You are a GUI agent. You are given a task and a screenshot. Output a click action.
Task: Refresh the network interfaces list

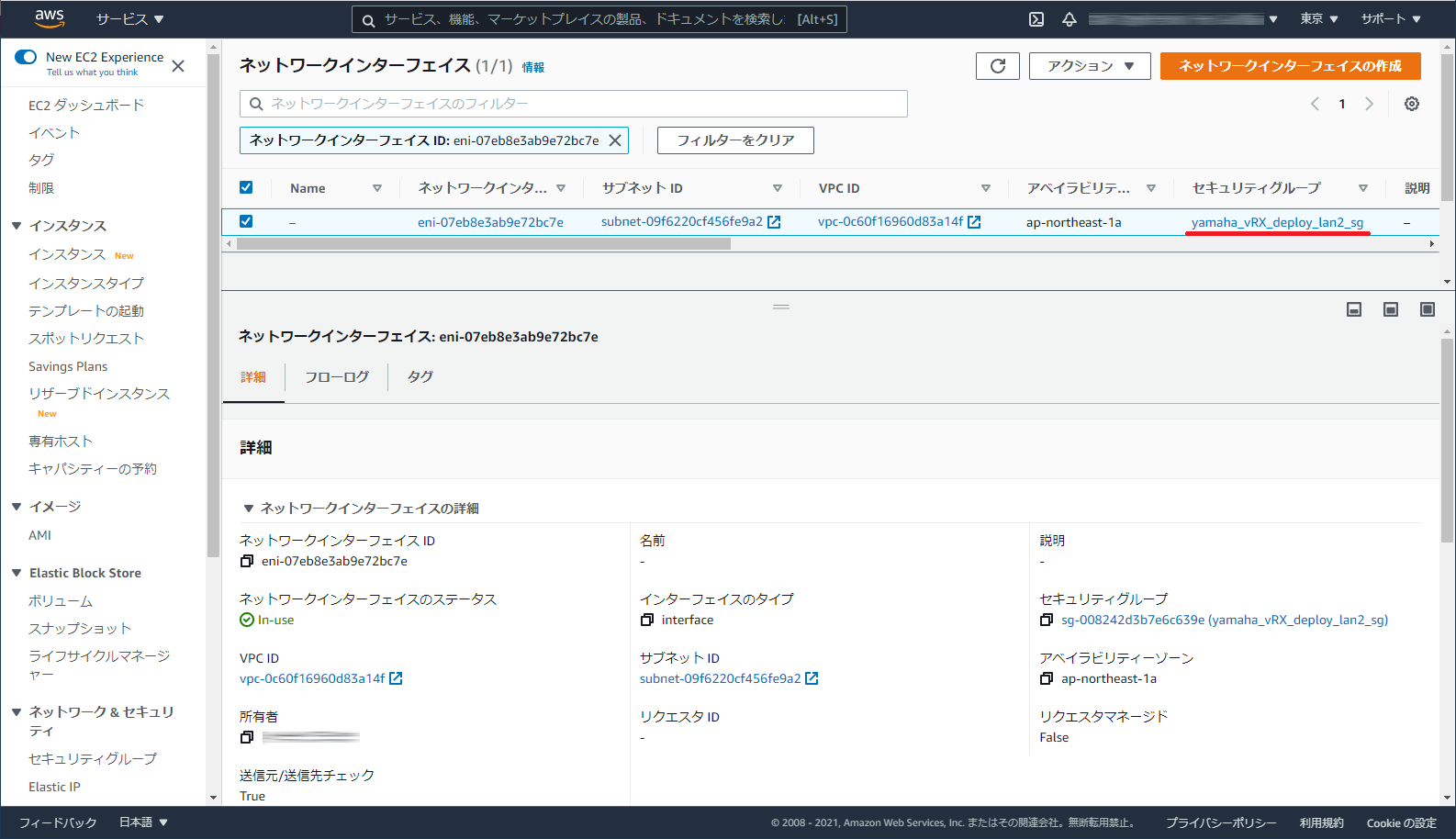click(x=998, y=66)
